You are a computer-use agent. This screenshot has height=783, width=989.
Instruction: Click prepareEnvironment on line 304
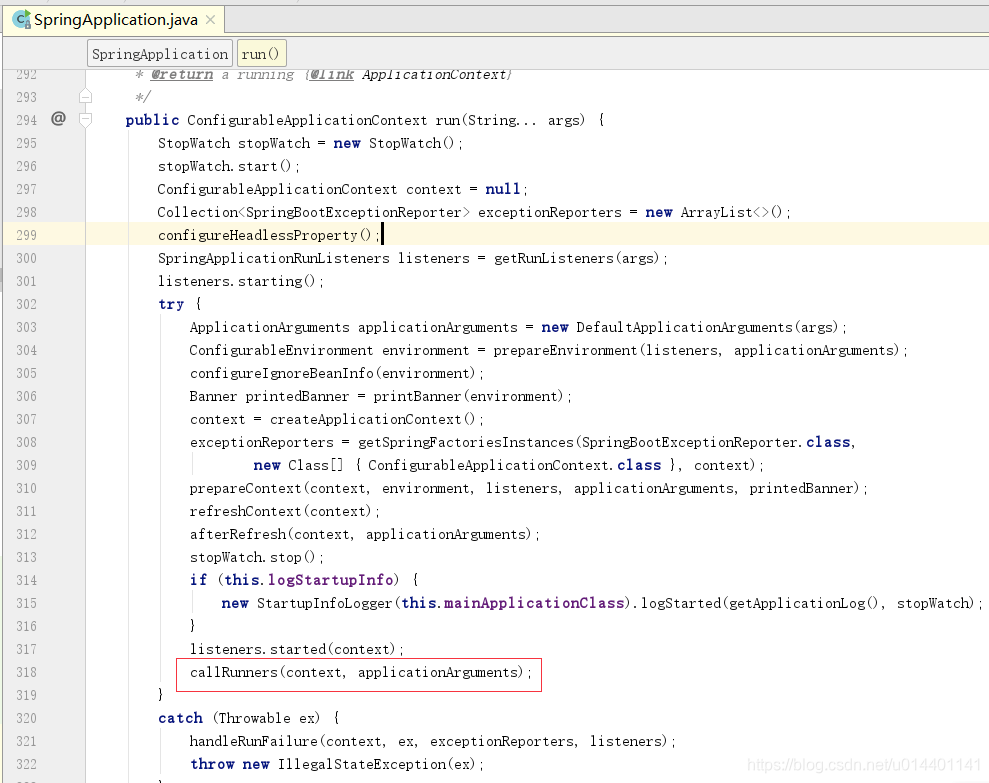[565, 350]
